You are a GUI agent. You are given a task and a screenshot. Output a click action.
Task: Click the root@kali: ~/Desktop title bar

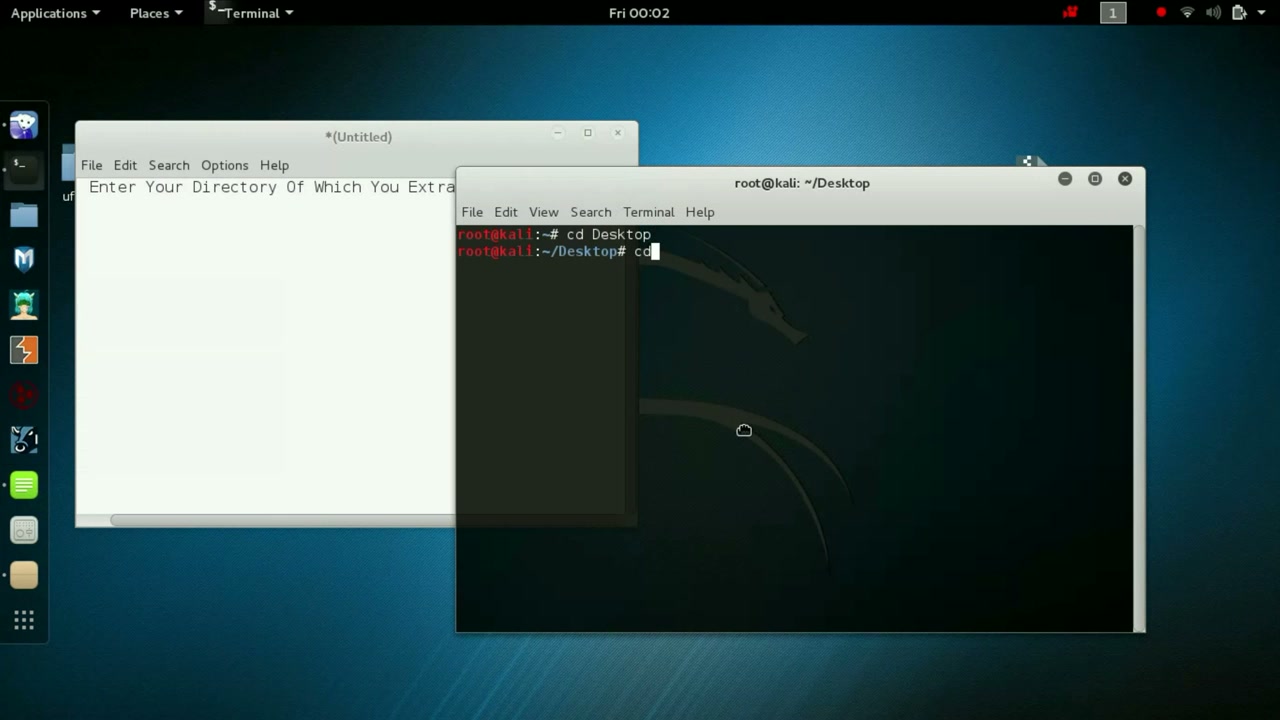tap(802, 183)
